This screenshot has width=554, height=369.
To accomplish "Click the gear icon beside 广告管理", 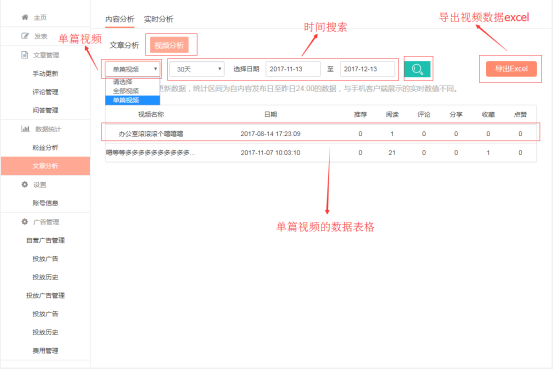I will pyautogui.click(x=24, y=221).
